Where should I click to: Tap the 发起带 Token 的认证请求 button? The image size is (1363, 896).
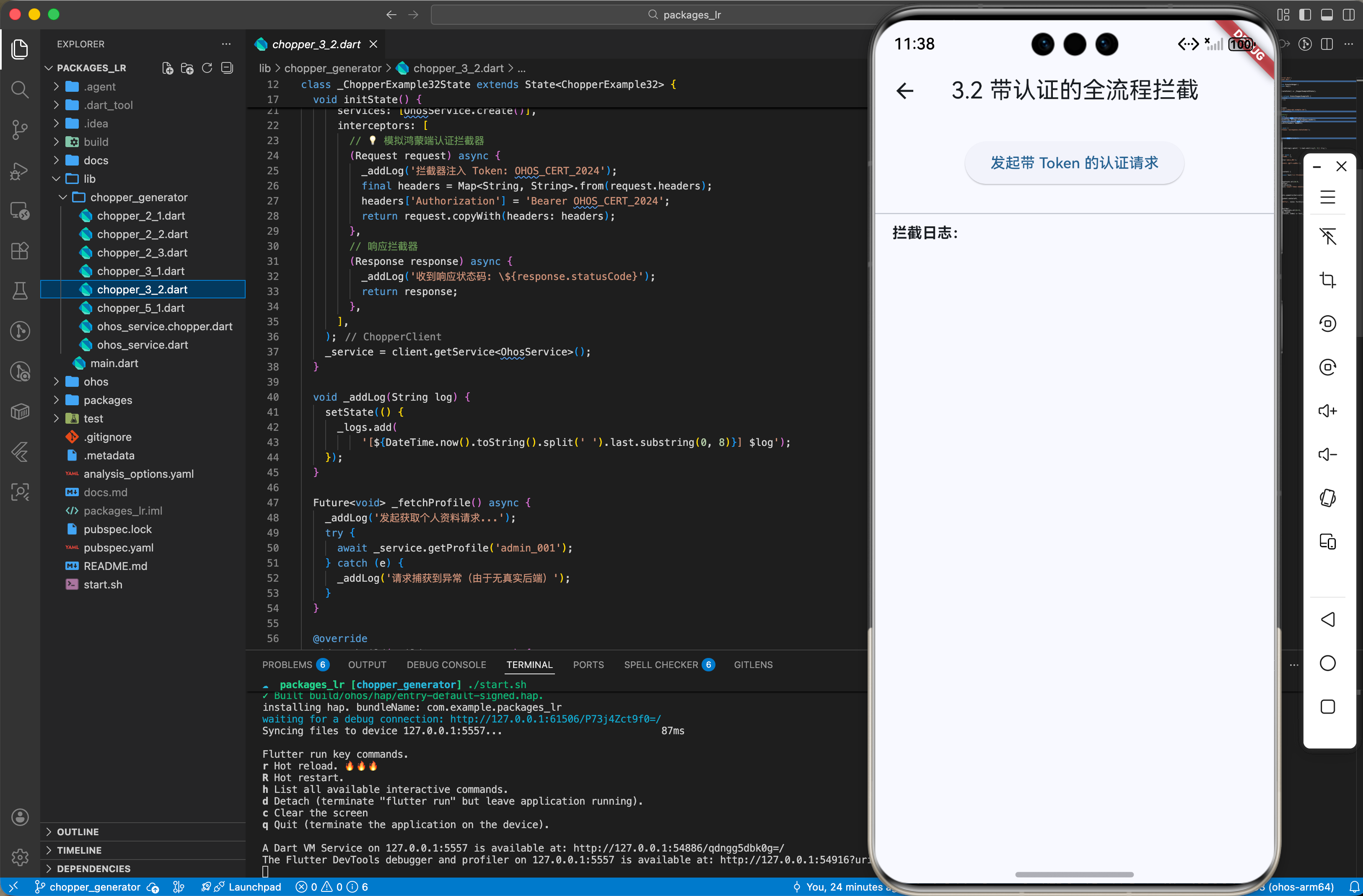tap(1074, 163)
